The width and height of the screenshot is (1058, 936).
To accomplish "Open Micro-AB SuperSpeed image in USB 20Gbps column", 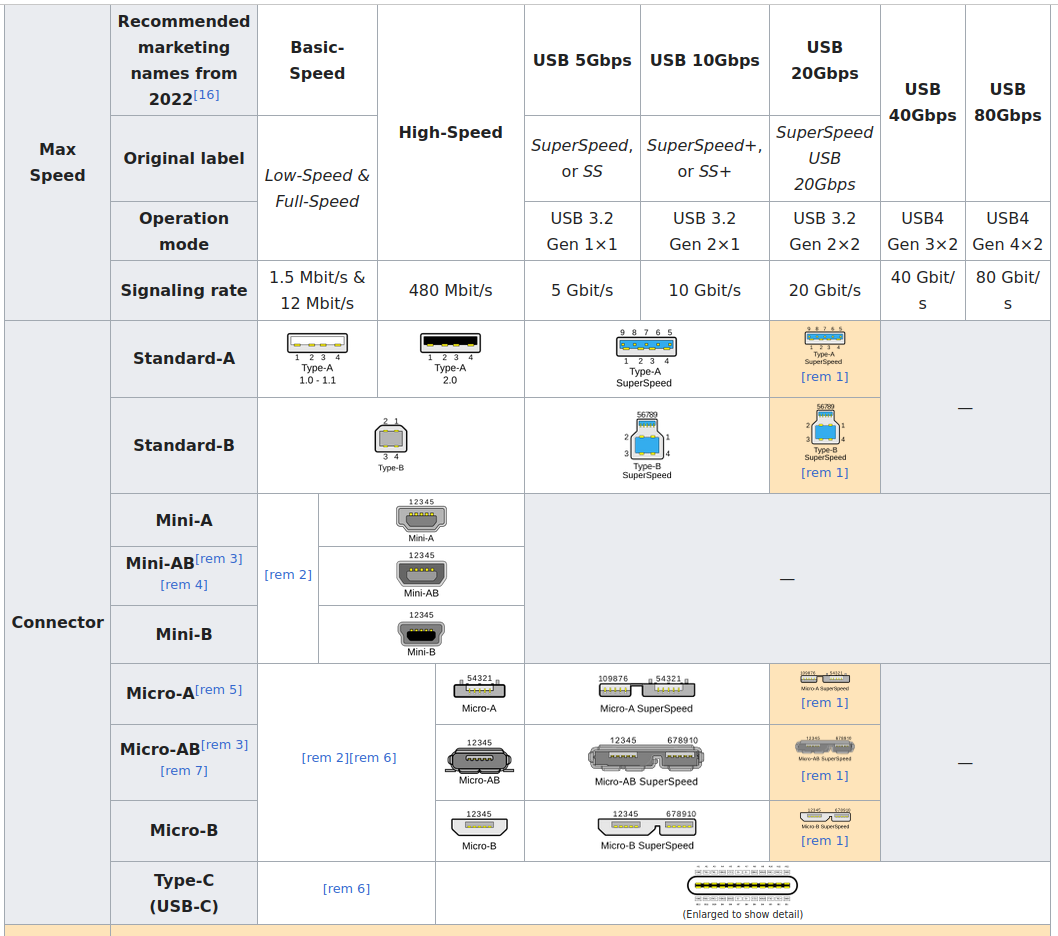I will tap(825, 748).
